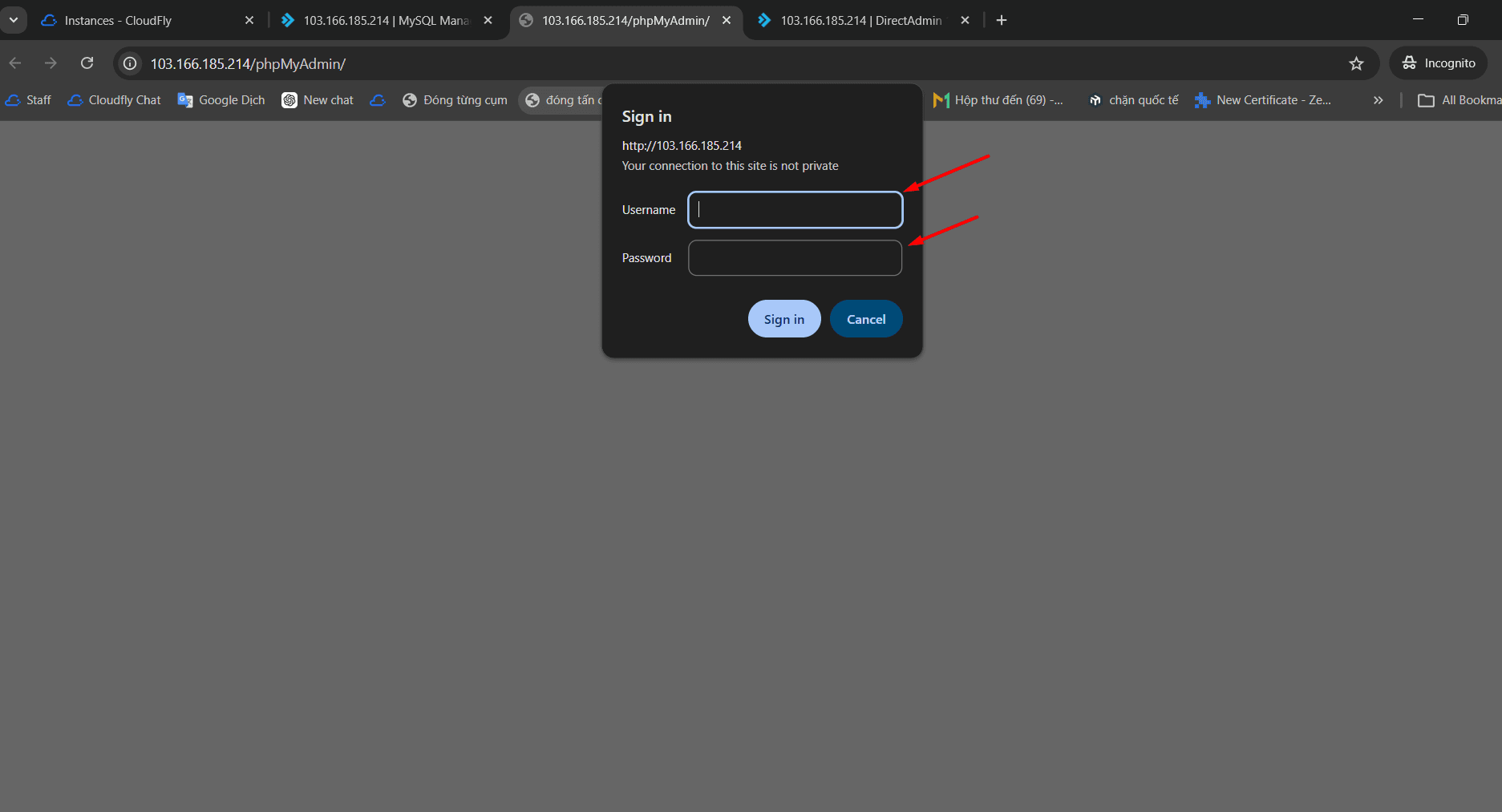
Task: Open the Incognito profile indicator
Action: pos(1439,63)
